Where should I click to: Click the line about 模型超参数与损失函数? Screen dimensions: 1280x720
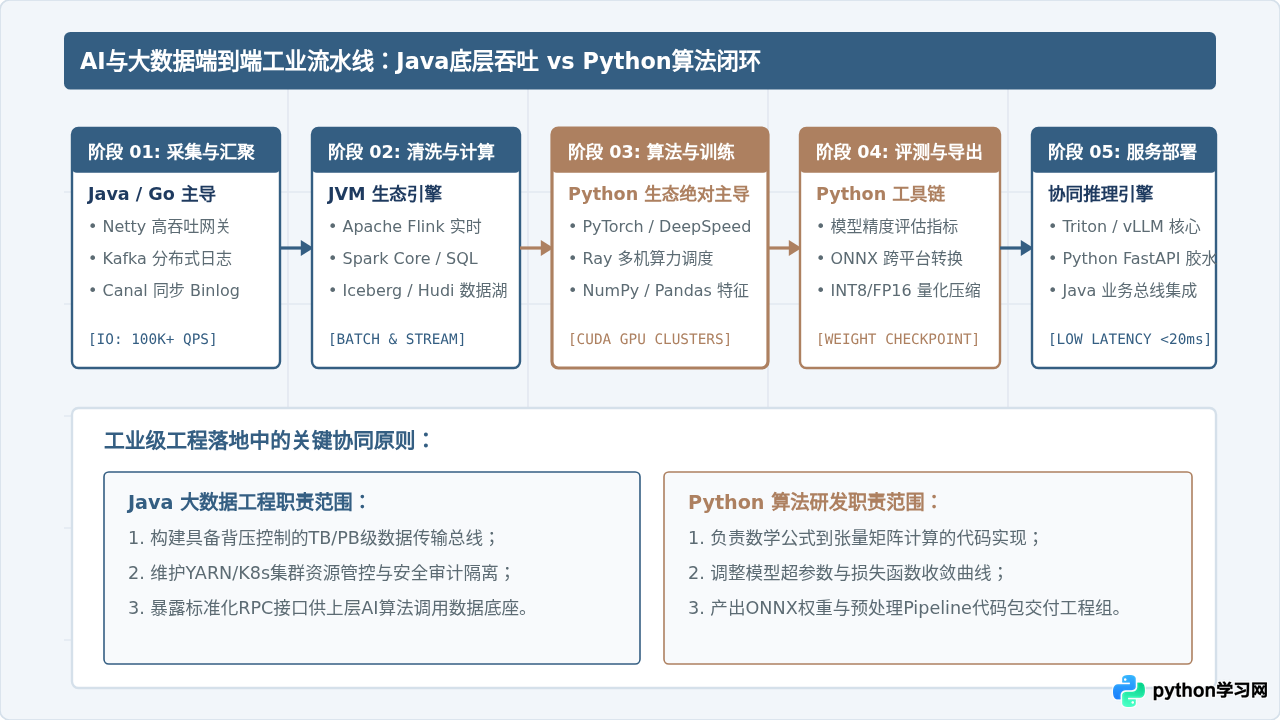[847, 573]
